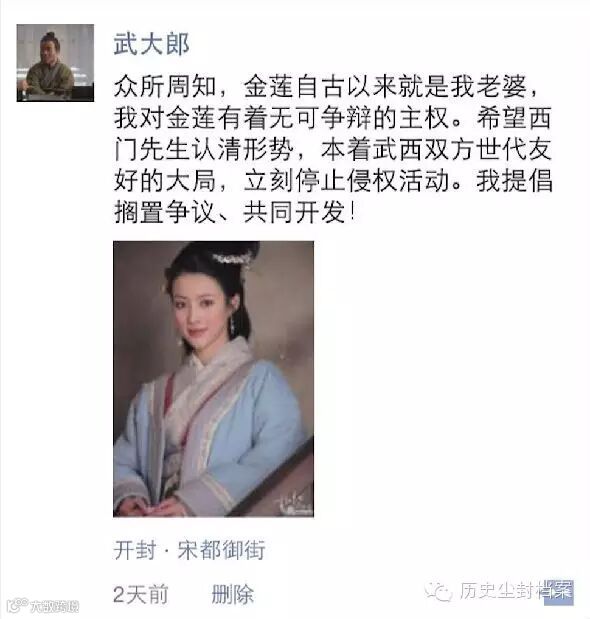Click the Weibo watermark account name text
This screenshot has height=619, width=590.
pos(54,606)
